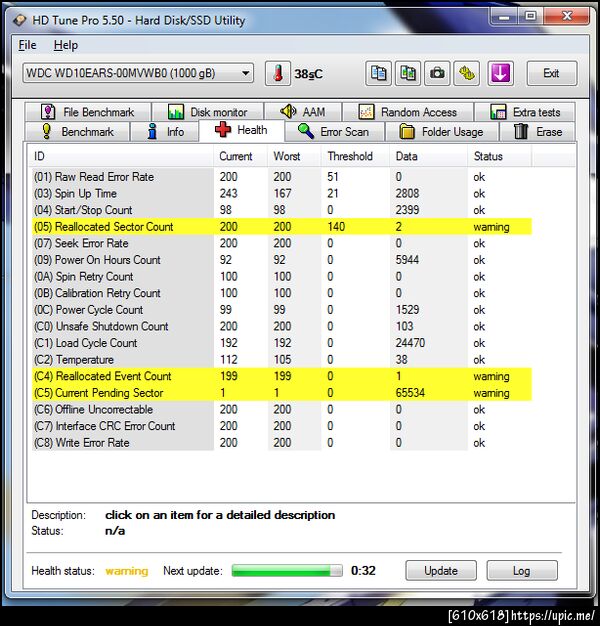Switch to the File Benchmark tab
600x626 pixels.
(88, 112)
